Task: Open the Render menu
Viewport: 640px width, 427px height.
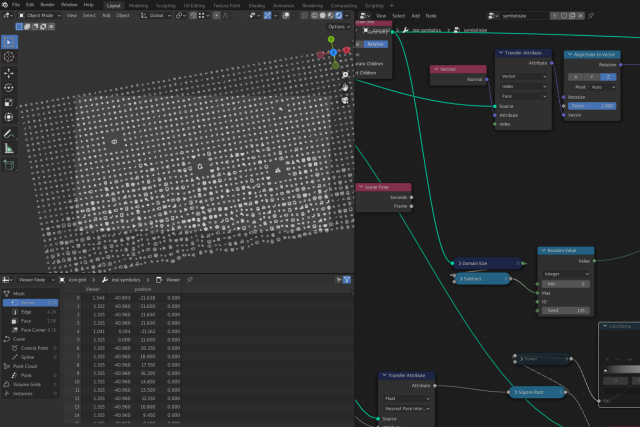Action: click(x=48, y=5)
